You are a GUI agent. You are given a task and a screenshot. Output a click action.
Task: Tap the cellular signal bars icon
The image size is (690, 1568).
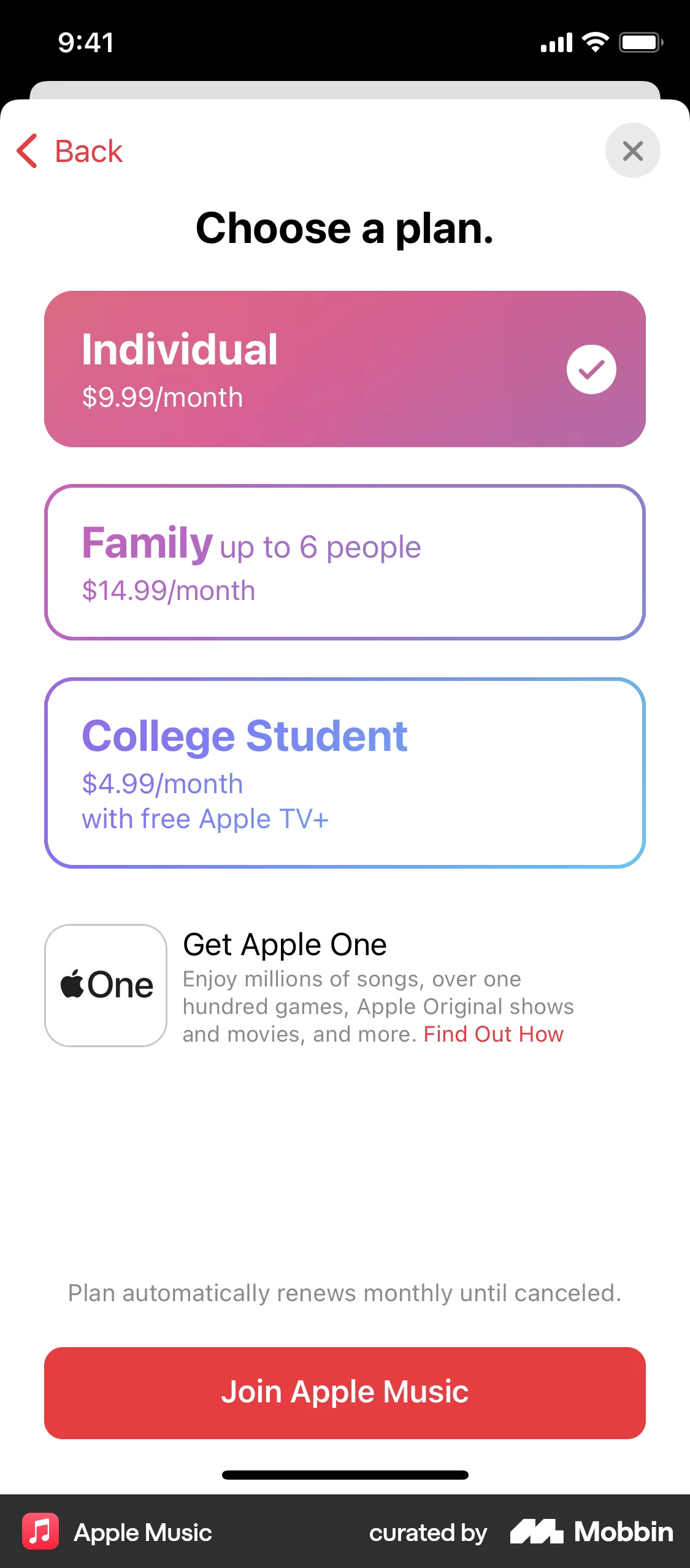pos(556,43)
